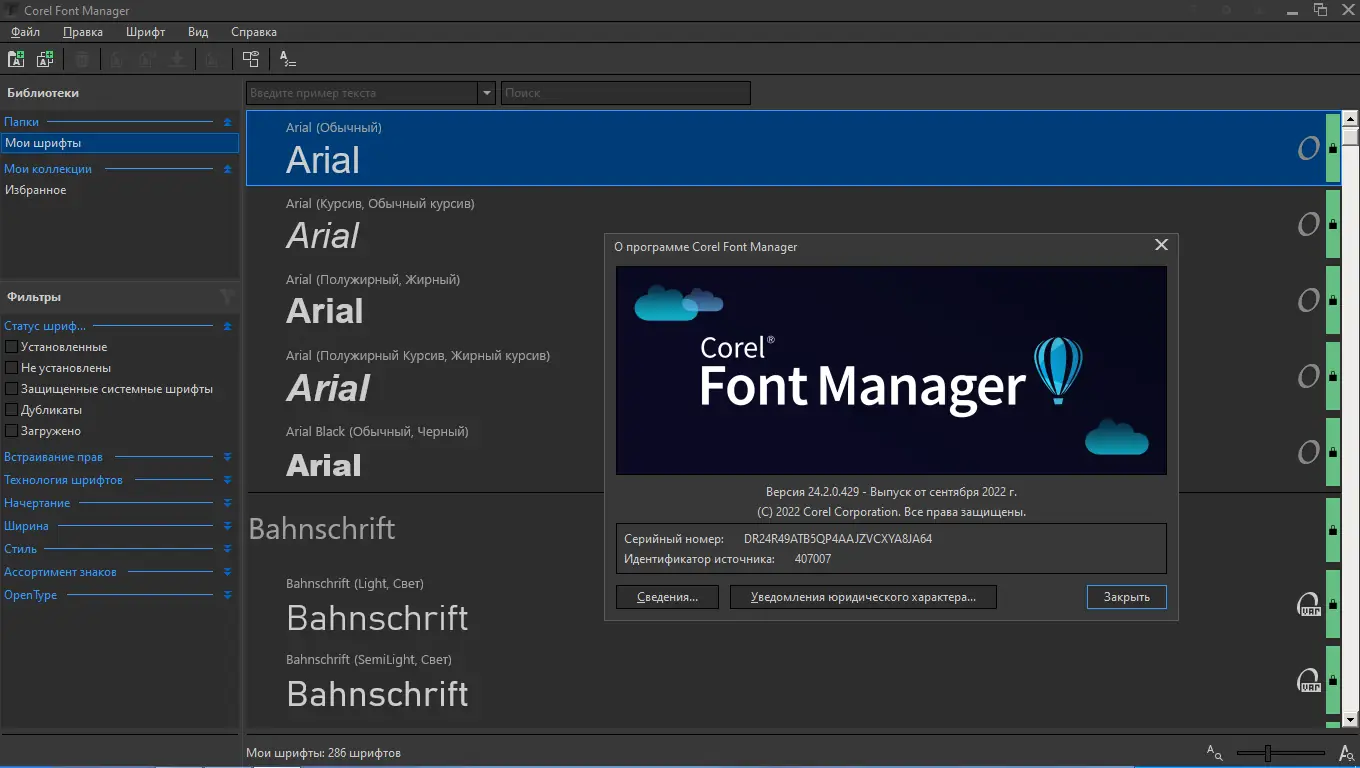The image size is (1360, 768).
Task: Open the Правка menu
Action: click(83, 32)
